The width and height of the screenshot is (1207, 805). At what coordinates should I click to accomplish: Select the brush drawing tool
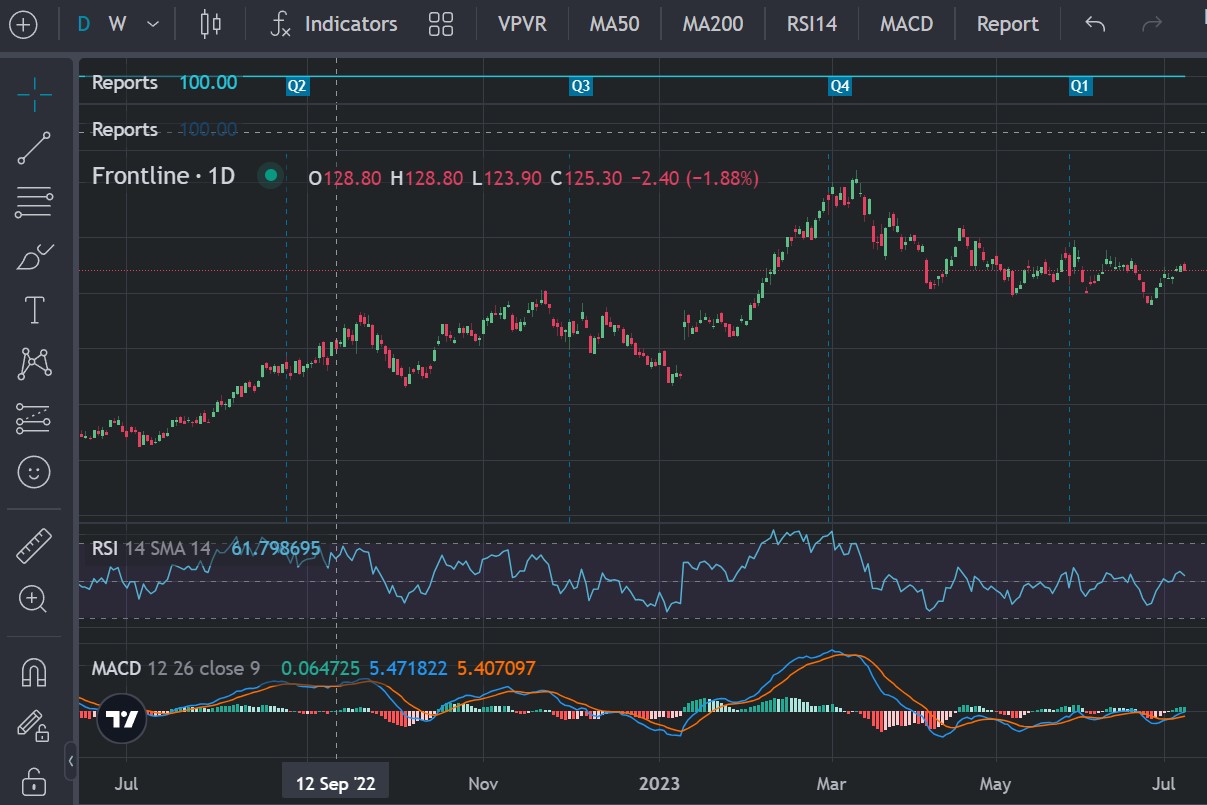point(35,258)
